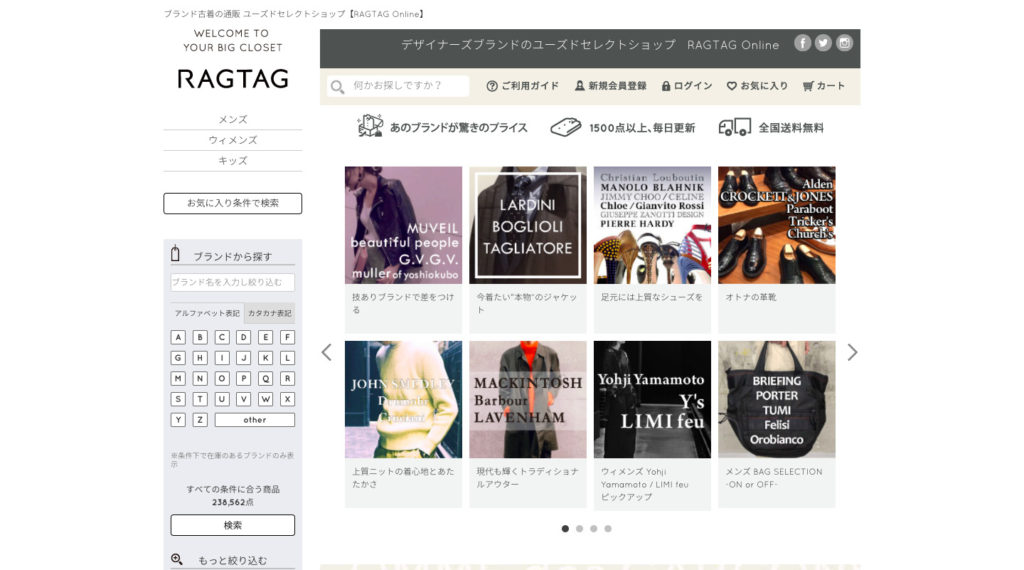Select brand letter K
This screenshot has height=570, width=1024.
click(x=265, y=358)
